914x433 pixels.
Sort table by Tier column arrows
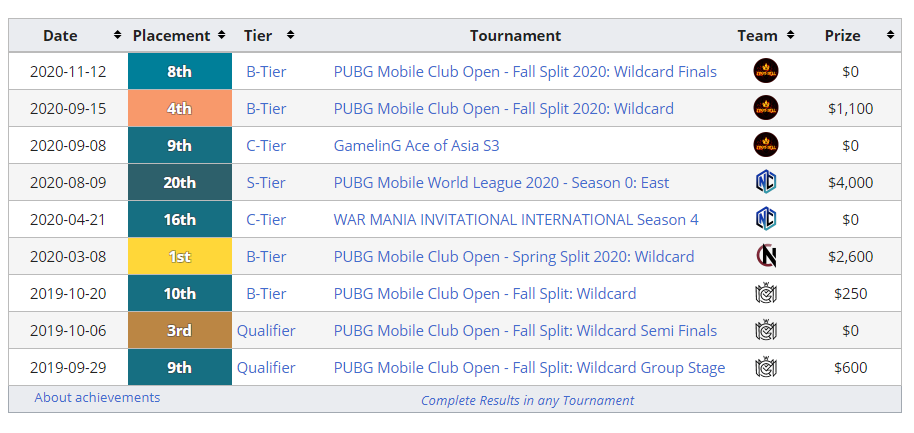290,35
